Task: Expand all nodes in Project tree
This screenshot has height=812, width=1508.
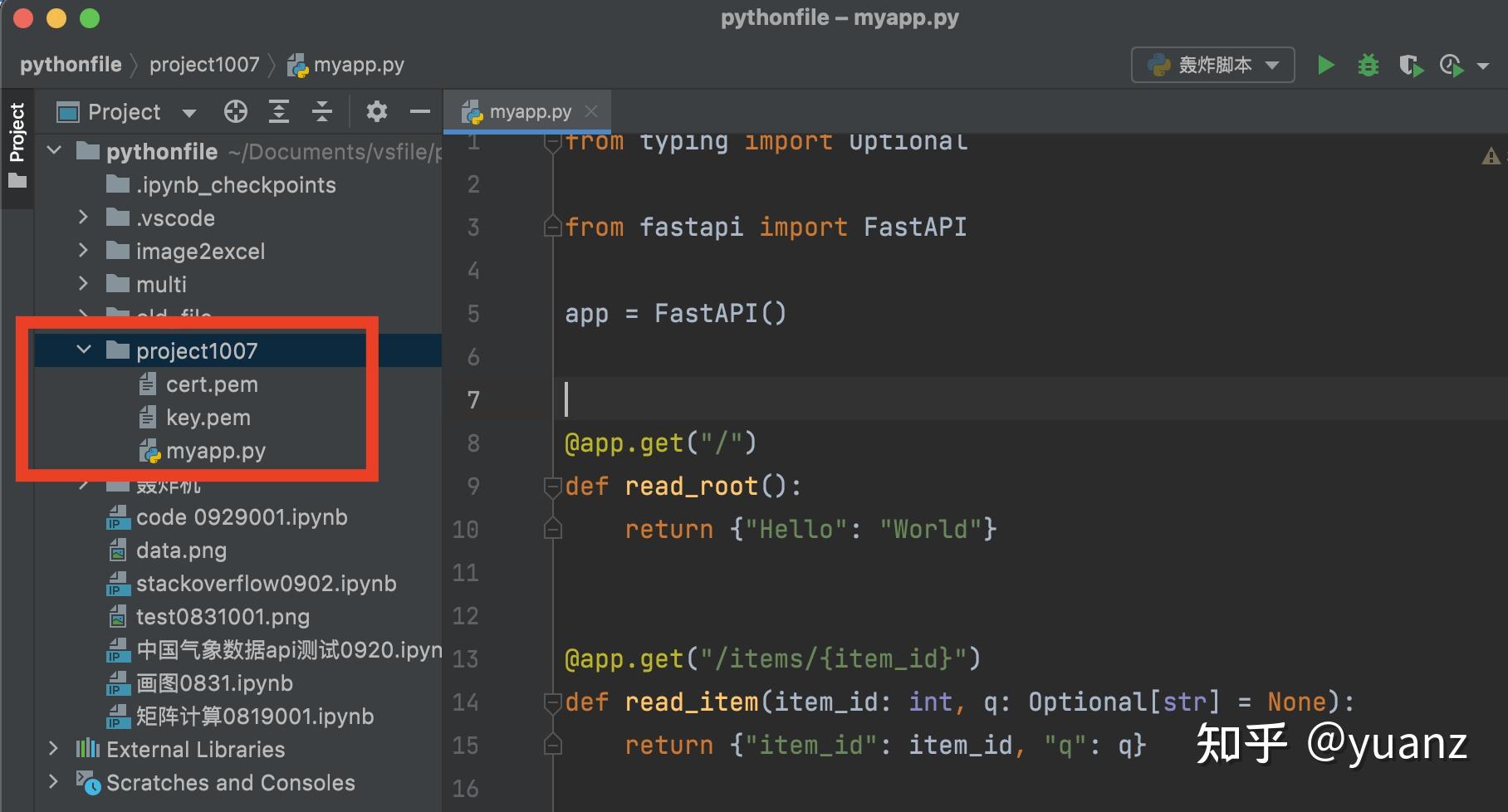Action: 279,111
